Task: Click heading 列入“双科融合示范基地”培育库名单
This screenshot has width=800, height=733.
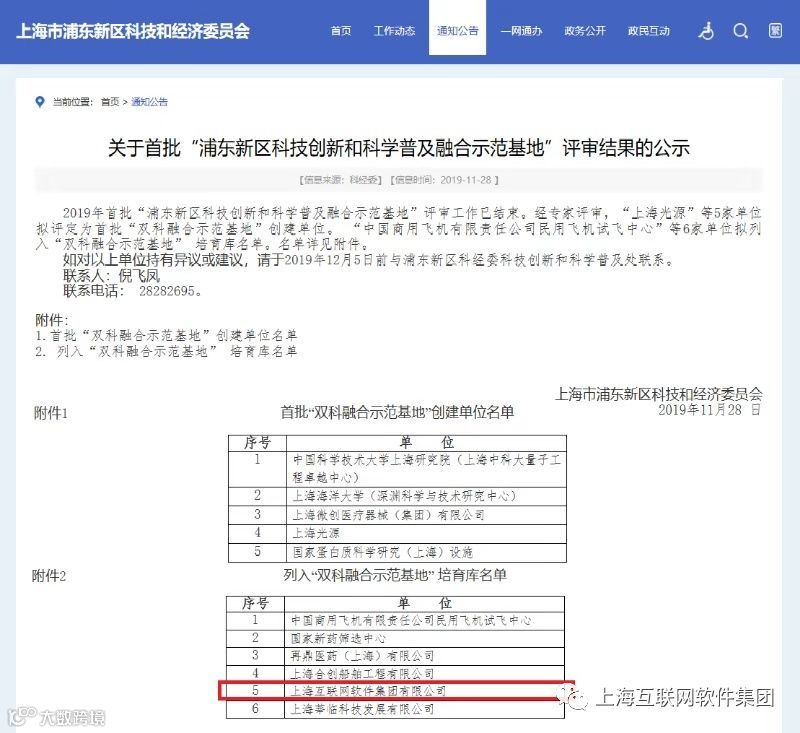Action: tap(395, 575)
